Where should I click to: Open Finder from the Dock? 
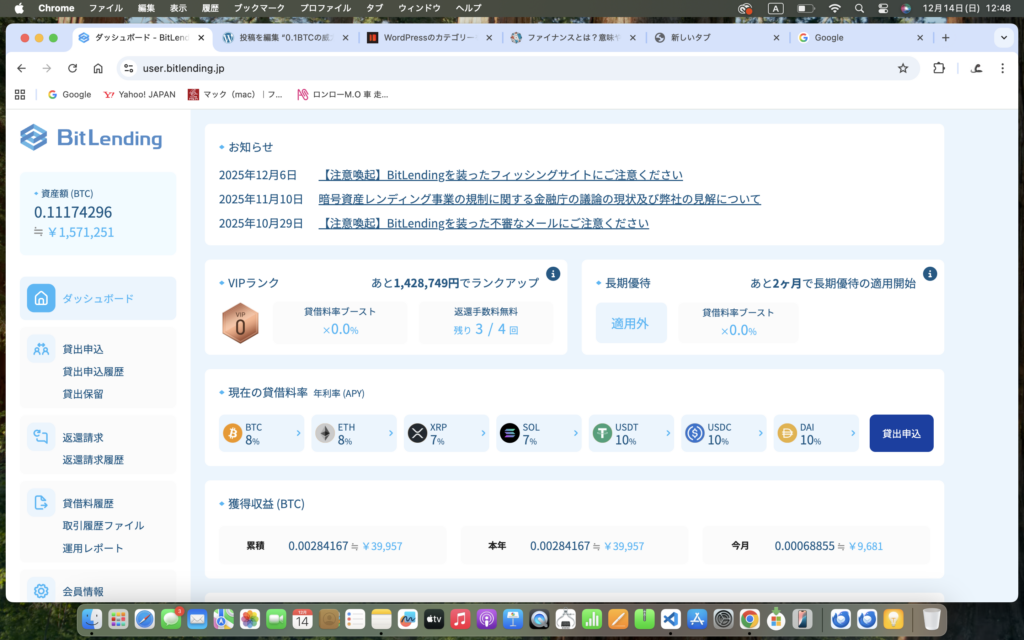pos(92,619)
